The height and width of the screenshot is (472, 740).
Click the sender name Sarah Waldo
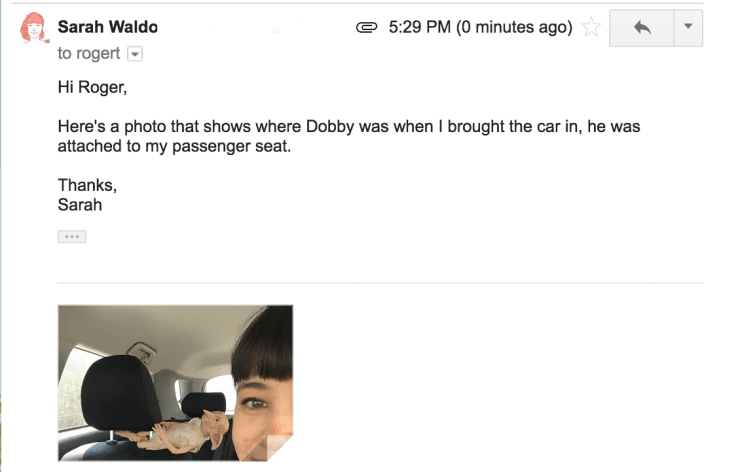point(107,27)
